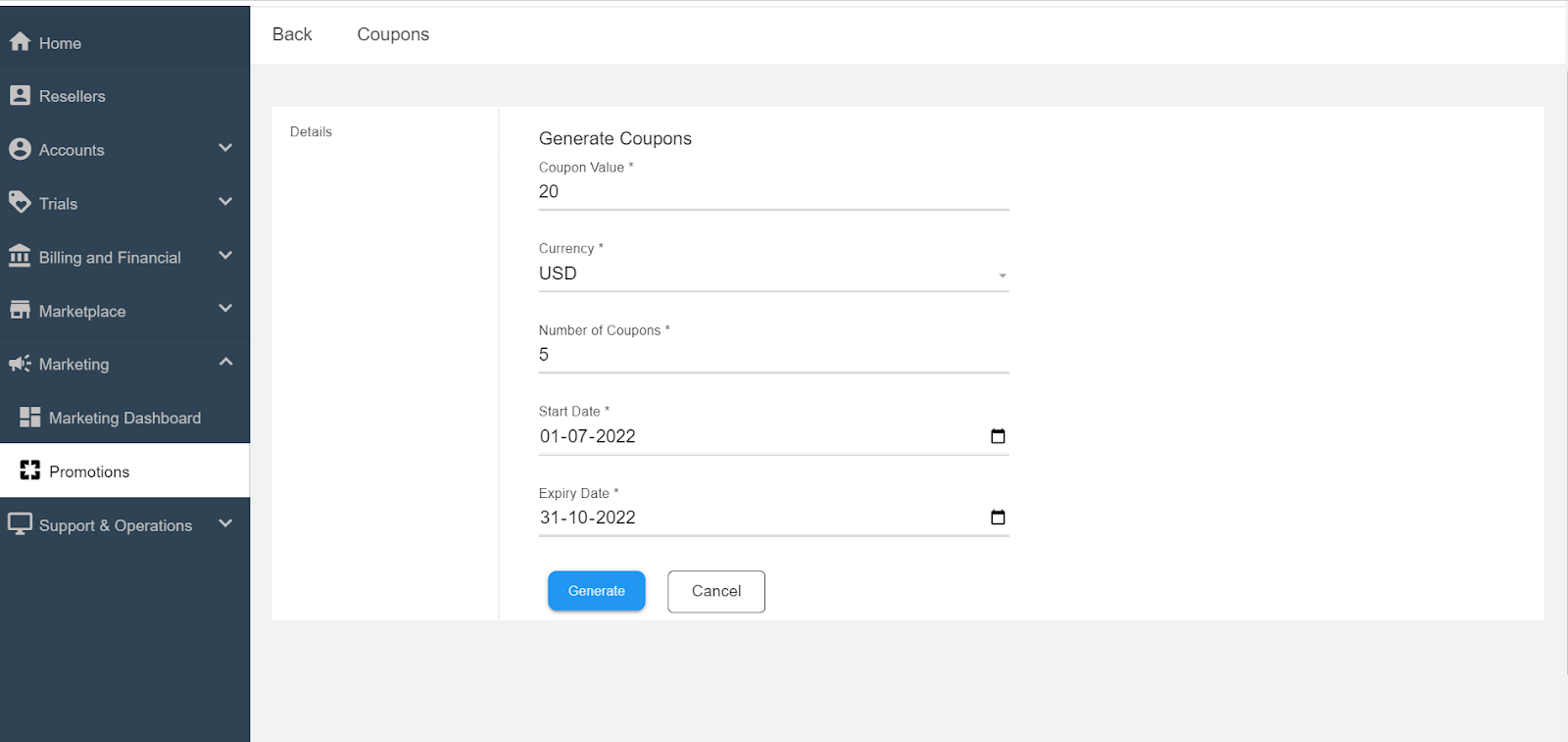Select the Details section tab
The height and width of the screenshot is (742, 1568).
(x=311, y=131)
